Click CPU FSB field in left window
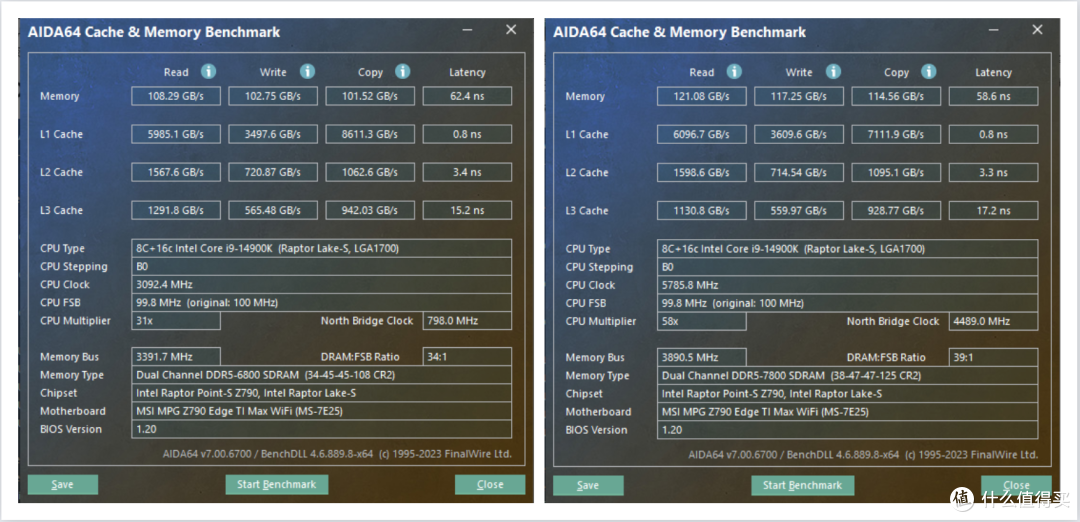 coord(322,302)
